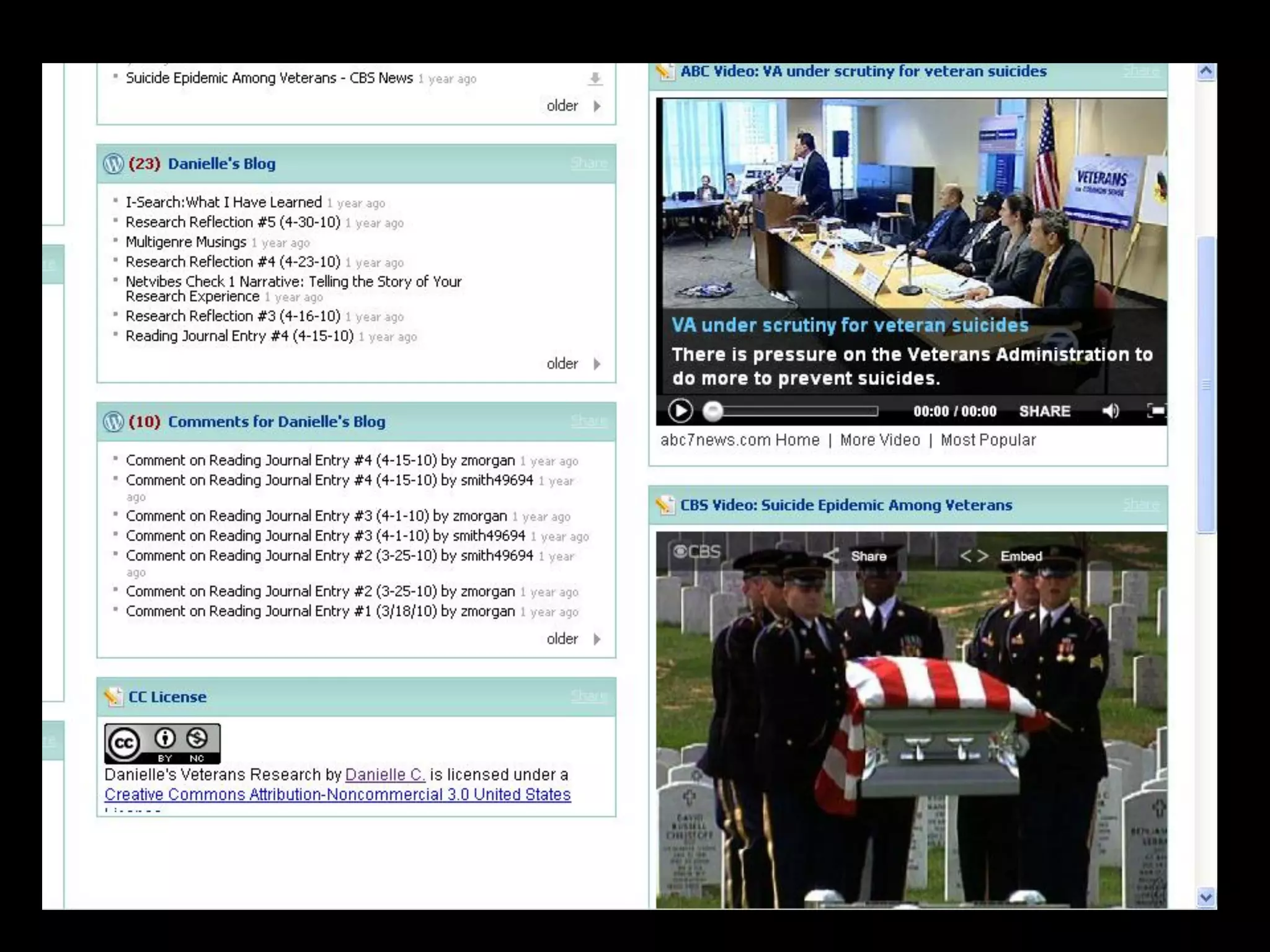Click note icon beside CBS Video widget title
This screenshot has width=1270, height=952.
pyautogui.click(x=665, y=505)
